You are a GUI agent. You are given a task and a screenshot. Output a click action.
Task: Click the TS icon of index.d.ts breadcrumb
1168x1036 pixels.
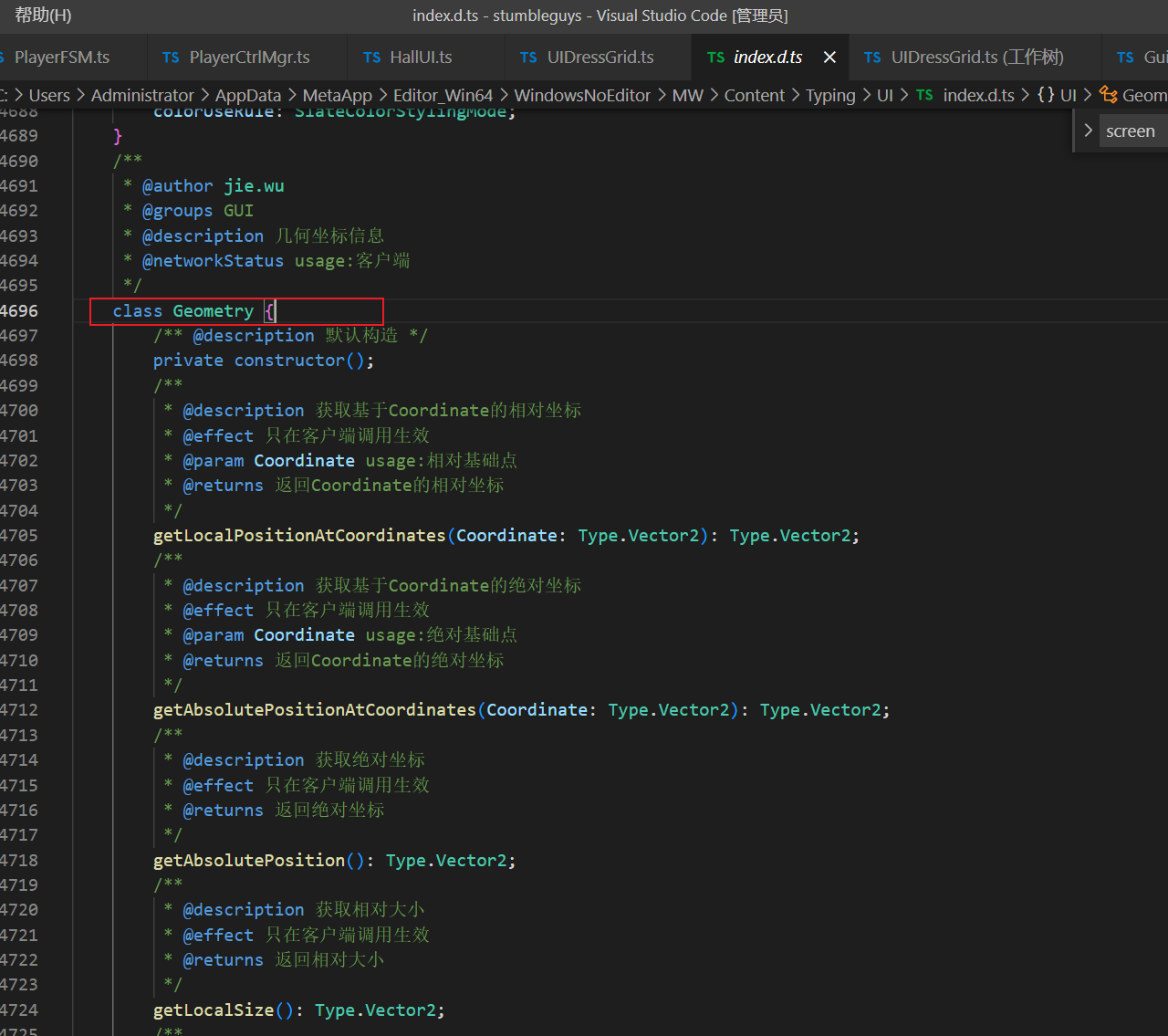pos(924,95)
